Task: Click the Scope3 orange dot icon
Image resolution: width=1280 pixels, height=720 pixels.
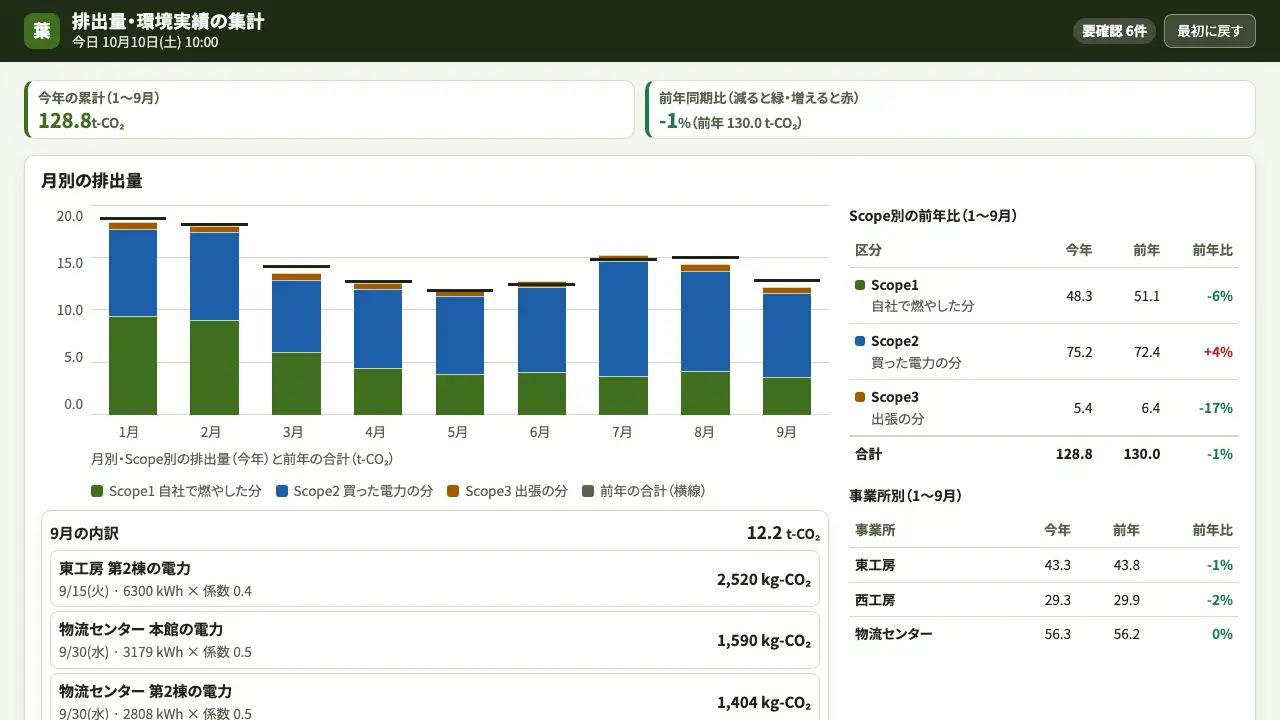Action: [x=860, y=397]
